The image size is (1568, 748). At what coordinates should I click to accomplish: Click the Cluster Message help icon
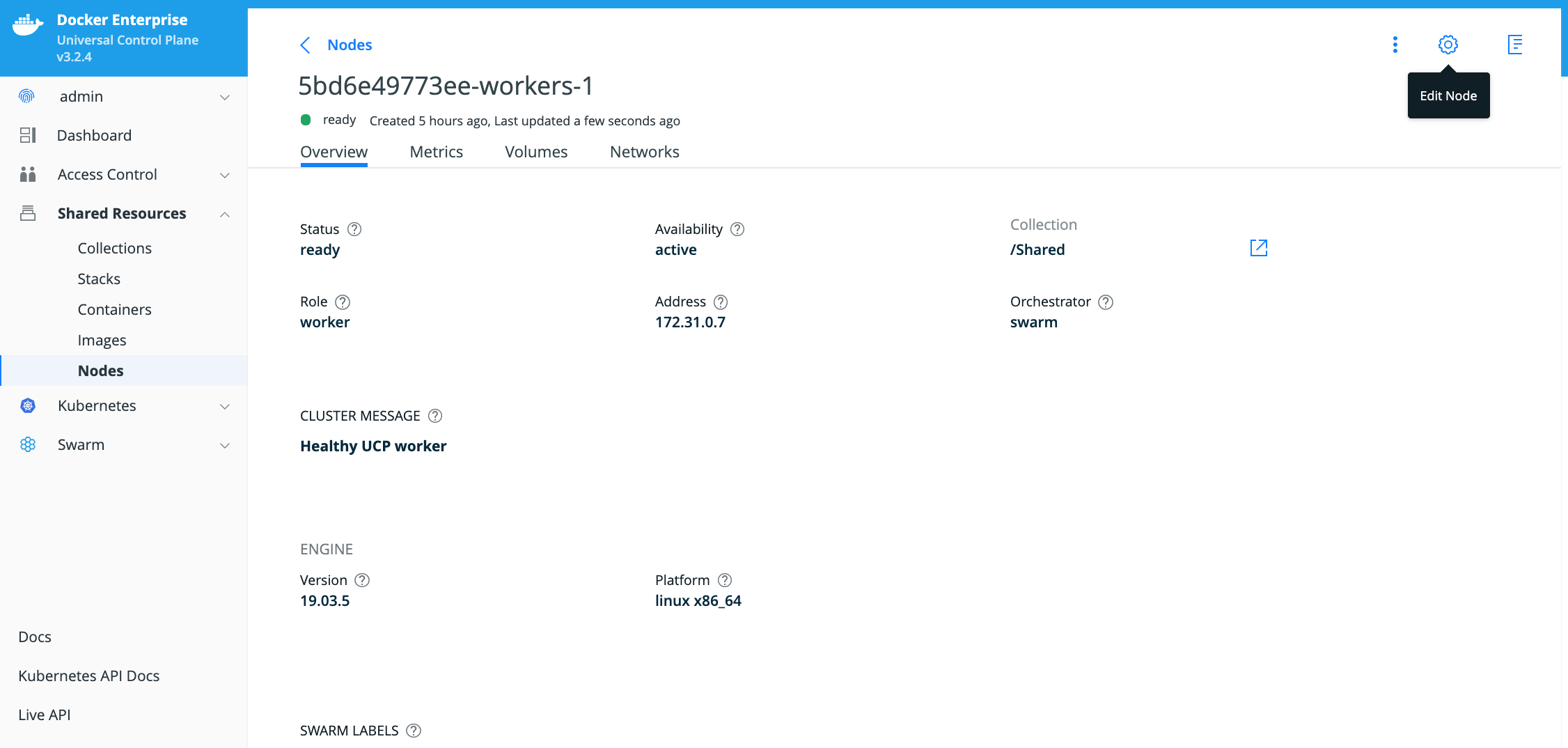click(435, 416)
